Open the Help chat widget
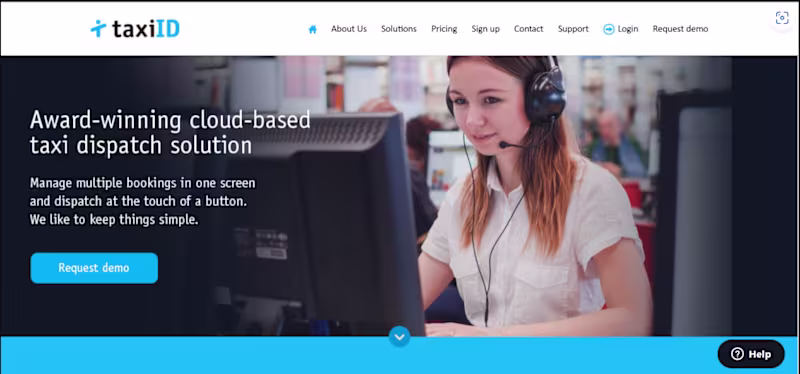800x374 pixels. click(x=751, y=354)
